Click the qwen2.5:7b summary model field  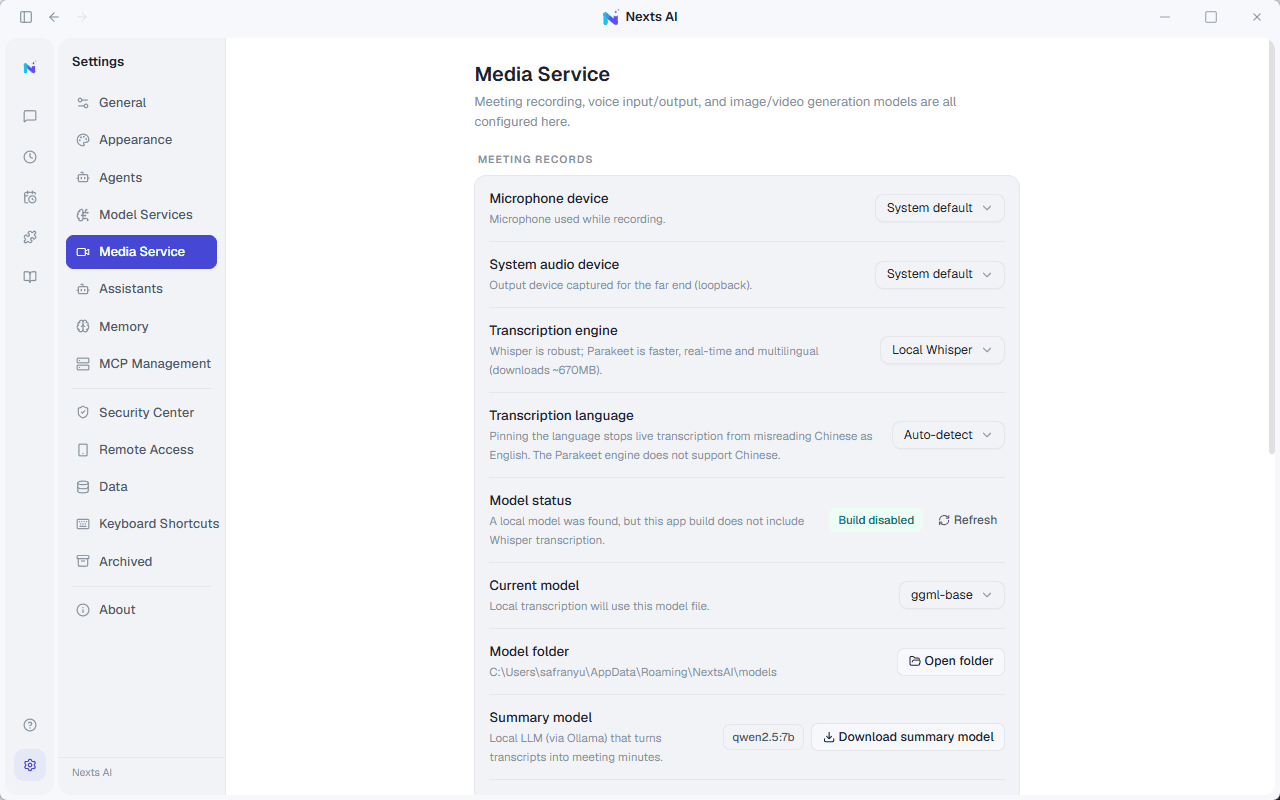(x=763, y=737)
